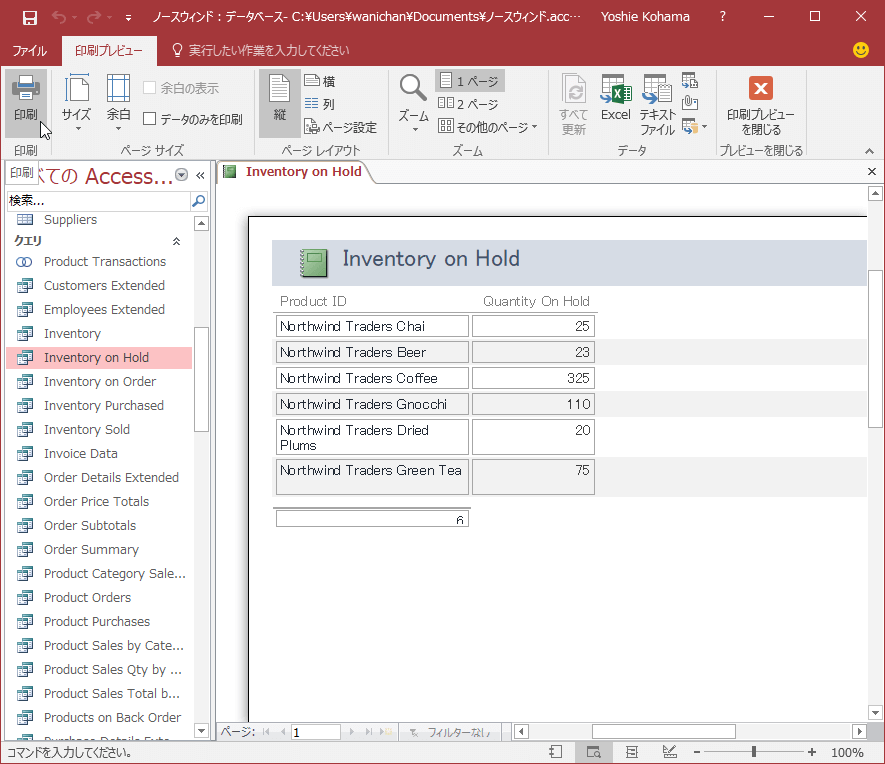885x764 pixels.
Task: Click the 325 quantity value
Action: 533,378
